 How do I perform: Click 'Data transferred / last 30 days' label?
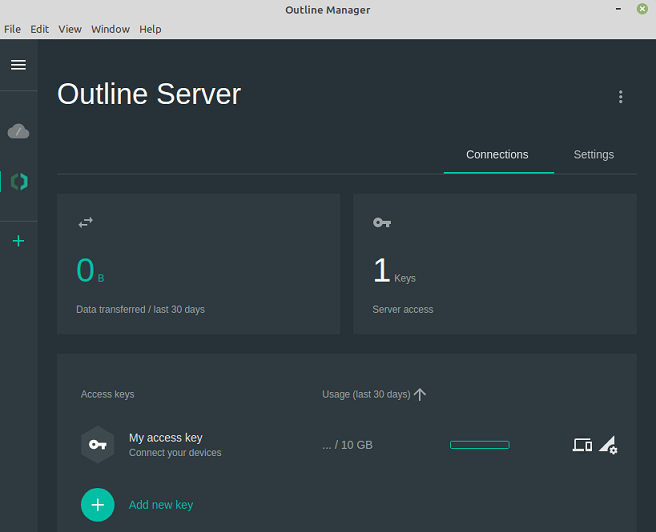point(141,309)
